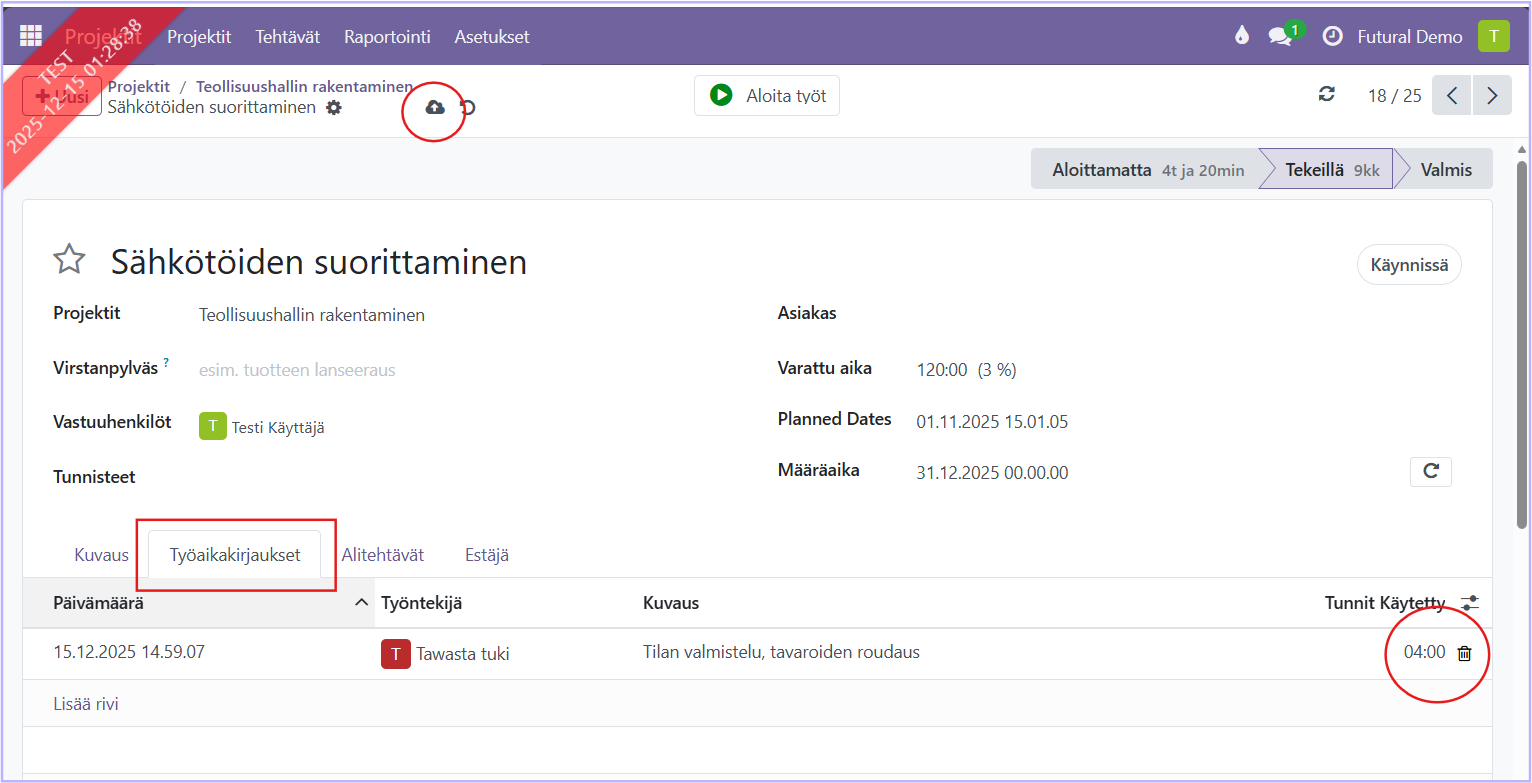Open the clock activities icon
The width and height of the screenshot is (1532, 783).
click(1332, 37)
